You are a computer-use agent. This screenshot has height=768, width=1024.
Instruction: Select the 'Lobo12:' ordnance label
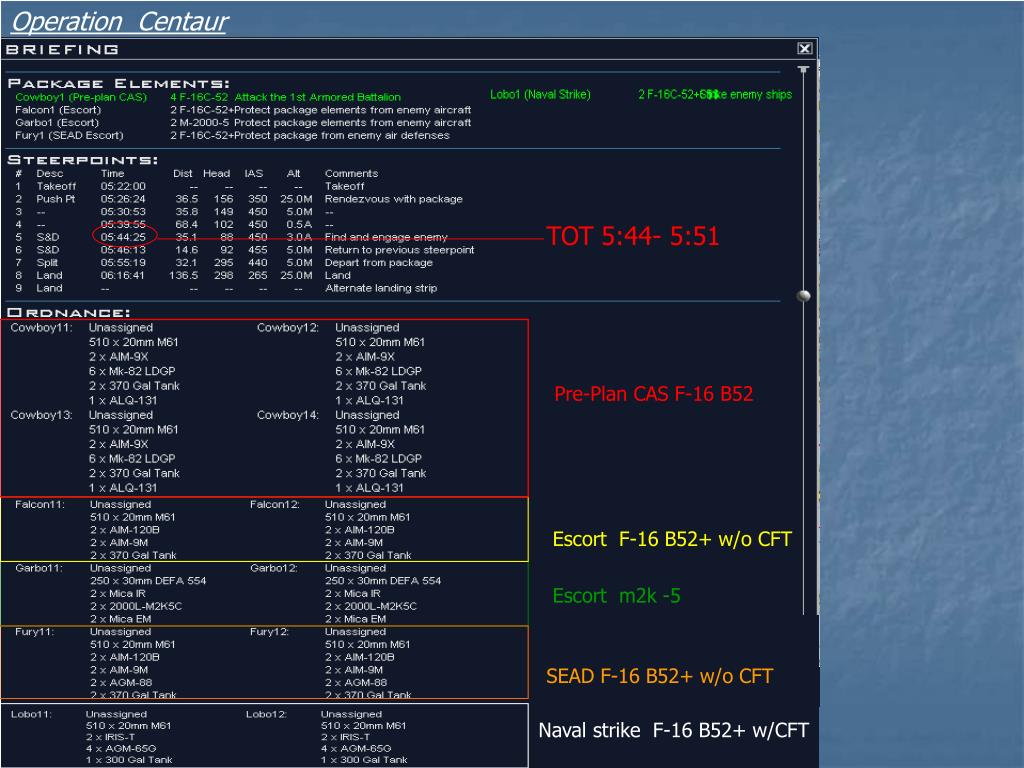tap(266, 714)
